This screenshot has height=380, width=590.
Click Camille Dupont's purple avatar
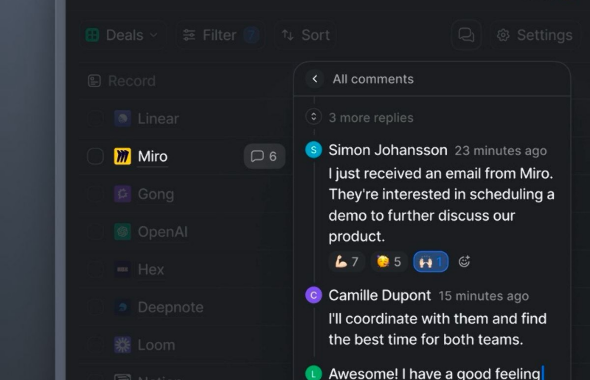tap(313, 295)
